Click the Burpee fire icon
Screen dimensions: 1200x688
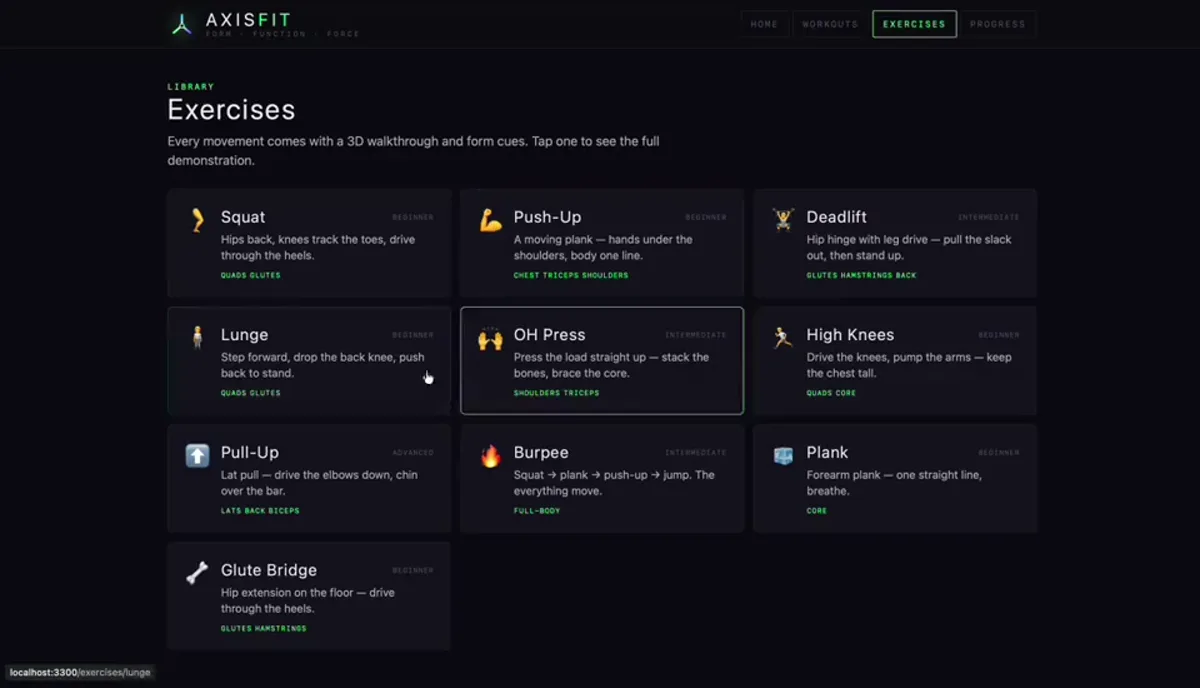point(490,456)
